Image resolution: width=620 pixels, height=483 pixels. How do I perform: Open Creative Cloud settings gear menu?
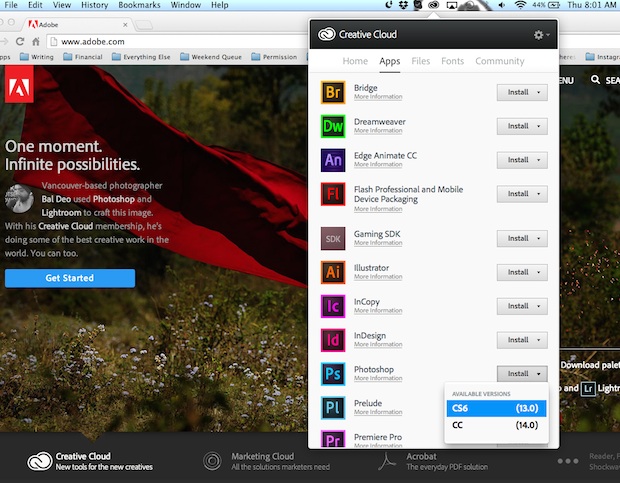[x=541, y=35]
